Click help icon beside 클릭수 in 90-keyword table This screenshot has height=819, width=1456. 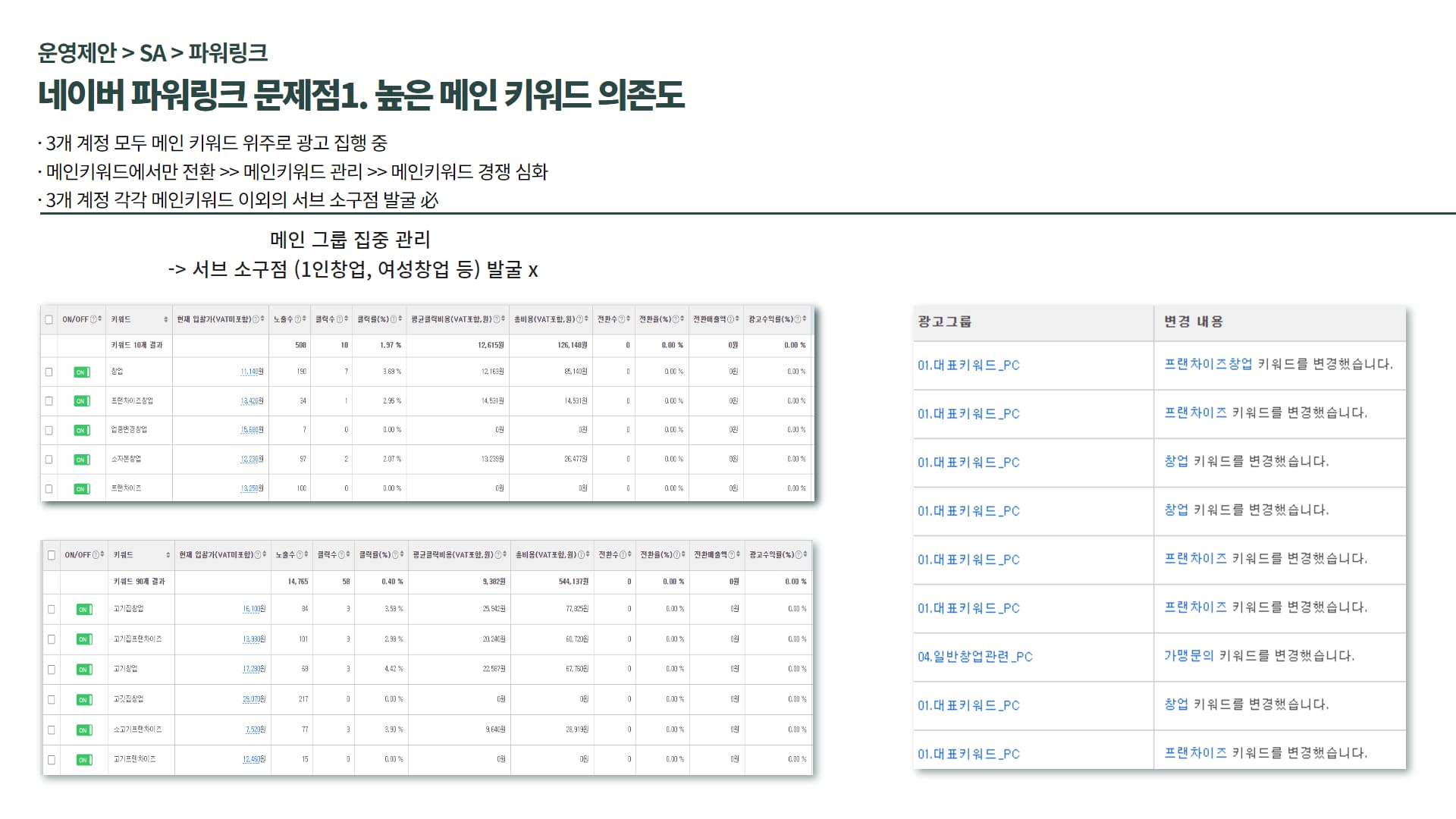342,555
